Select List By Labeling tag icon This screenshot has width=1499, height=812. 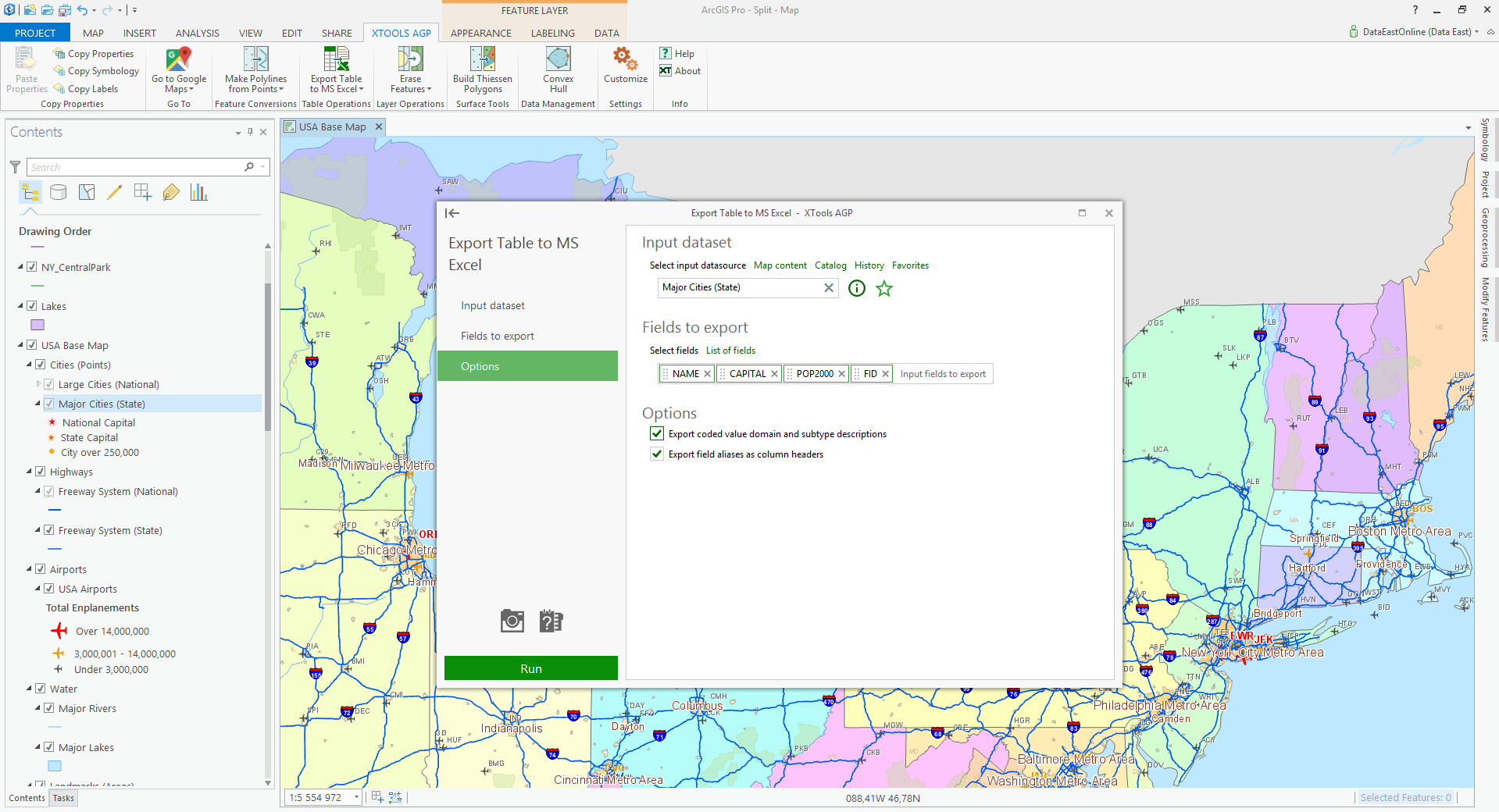click(x=171, y=192)
